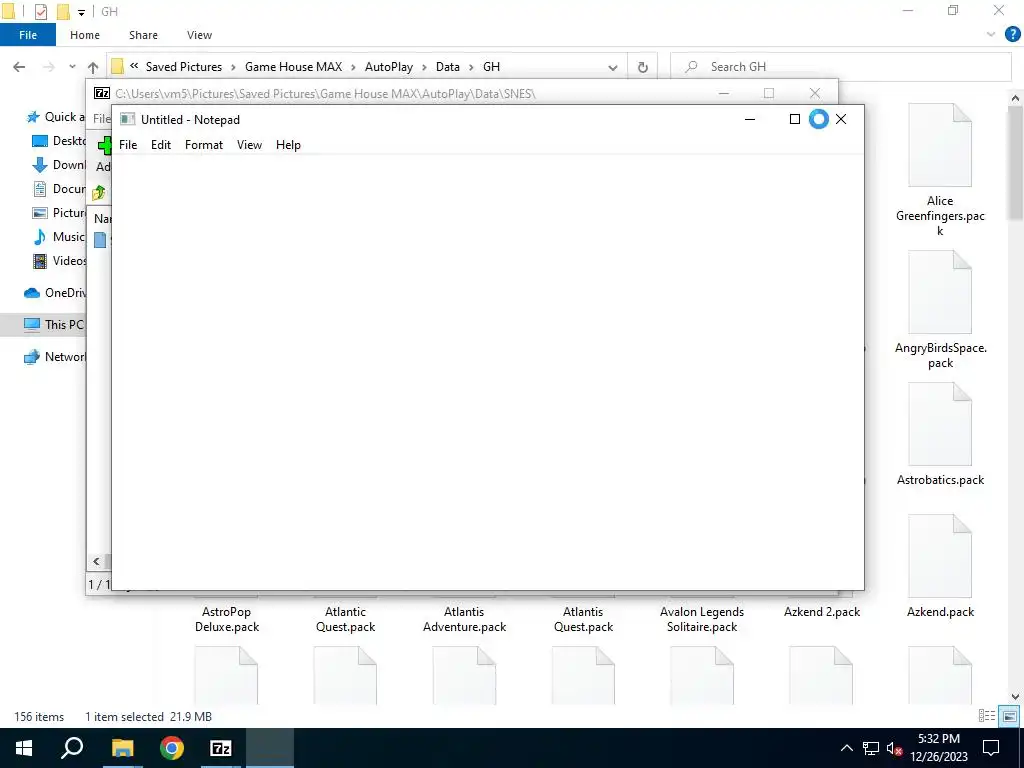Open Videos in navigation pane
Screen dimensions: 1024x768
[59, 261]
